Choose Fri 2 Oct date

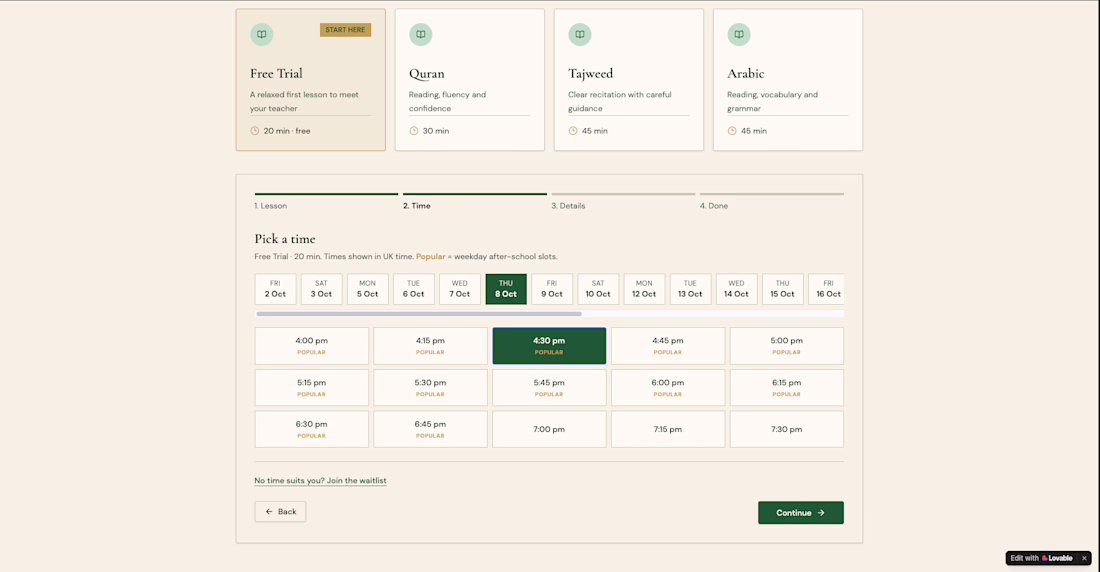[275, 289]
